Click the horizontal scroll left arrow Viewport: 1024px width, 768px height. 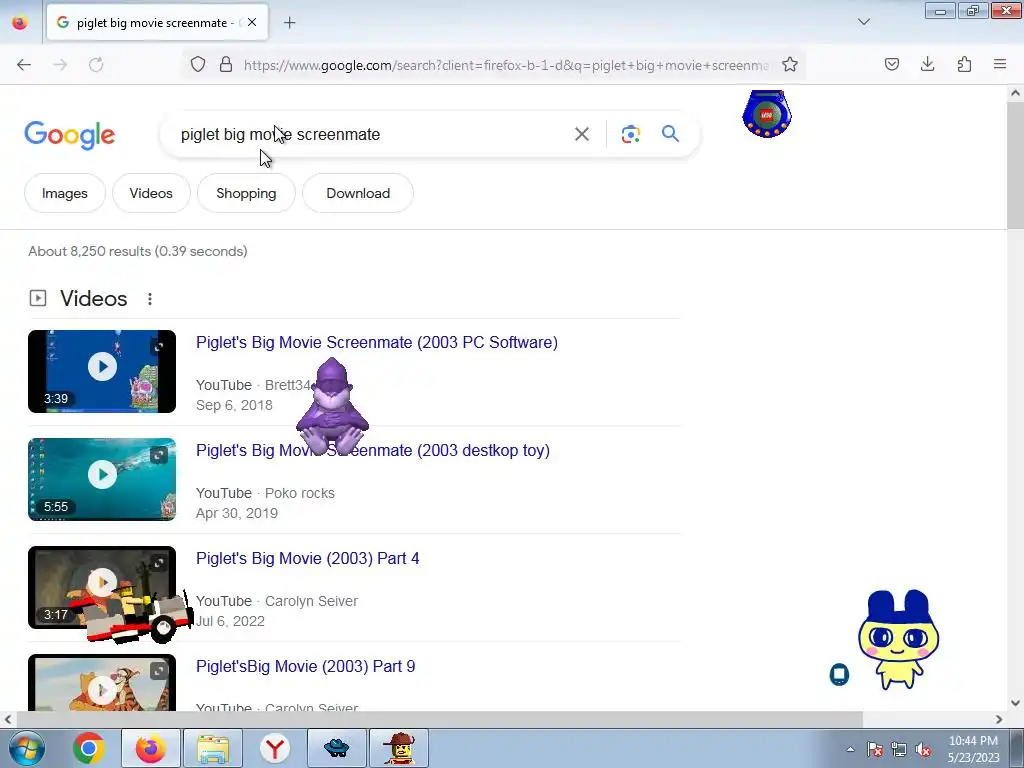7,719
